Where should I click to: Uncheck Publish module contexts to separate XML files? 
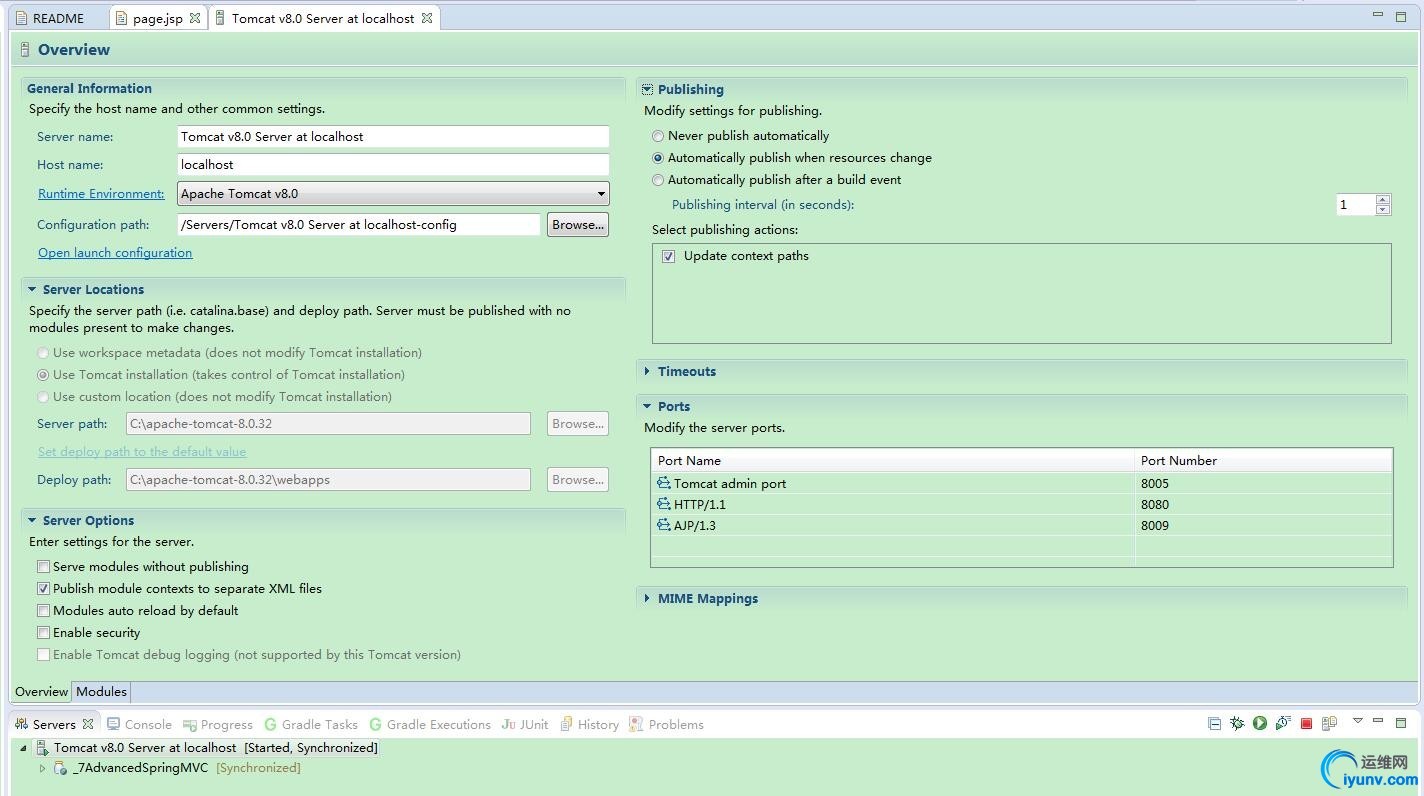pos(43,589)
